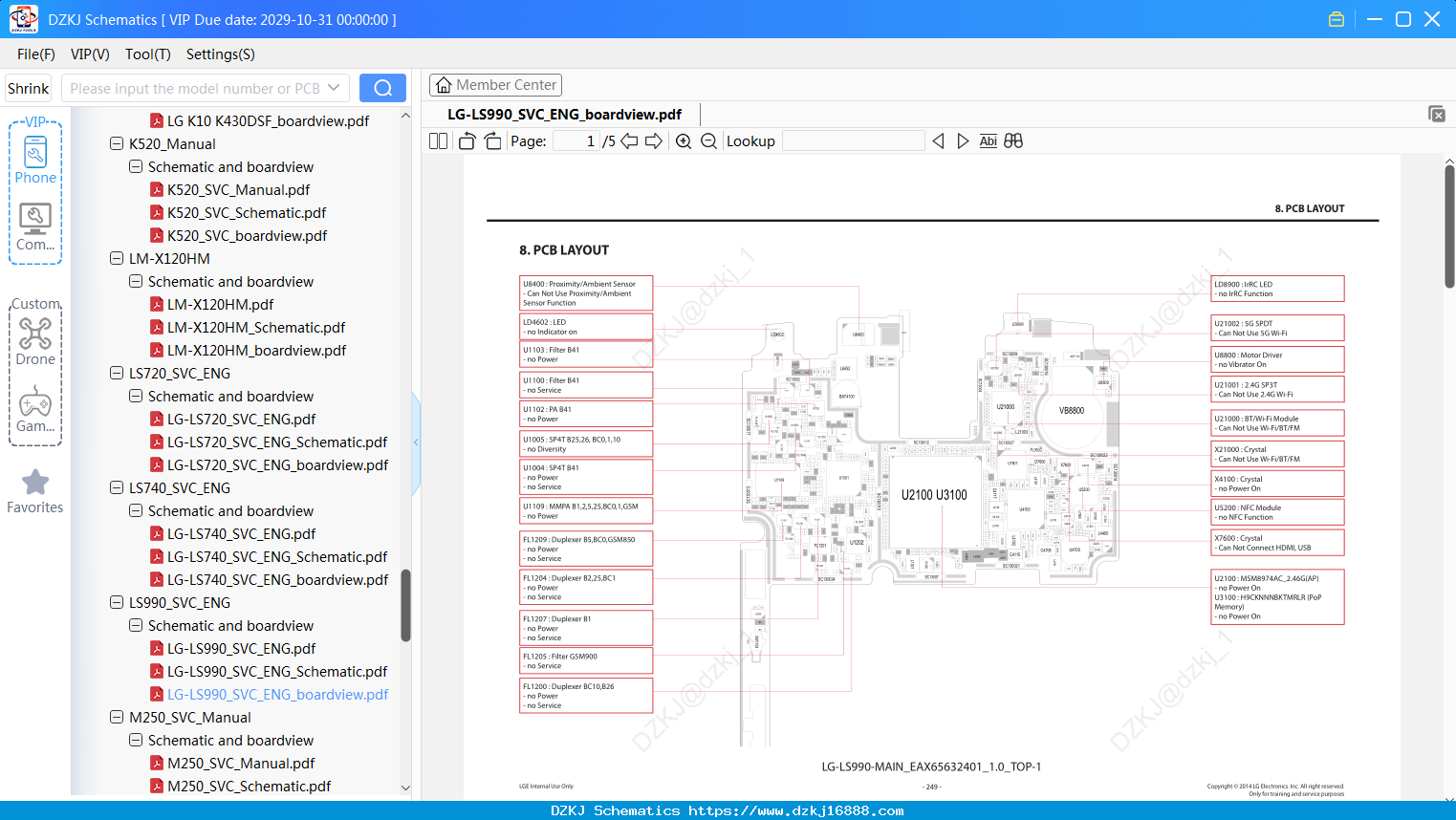Open the VIP(V) menu

pos(90,54)
